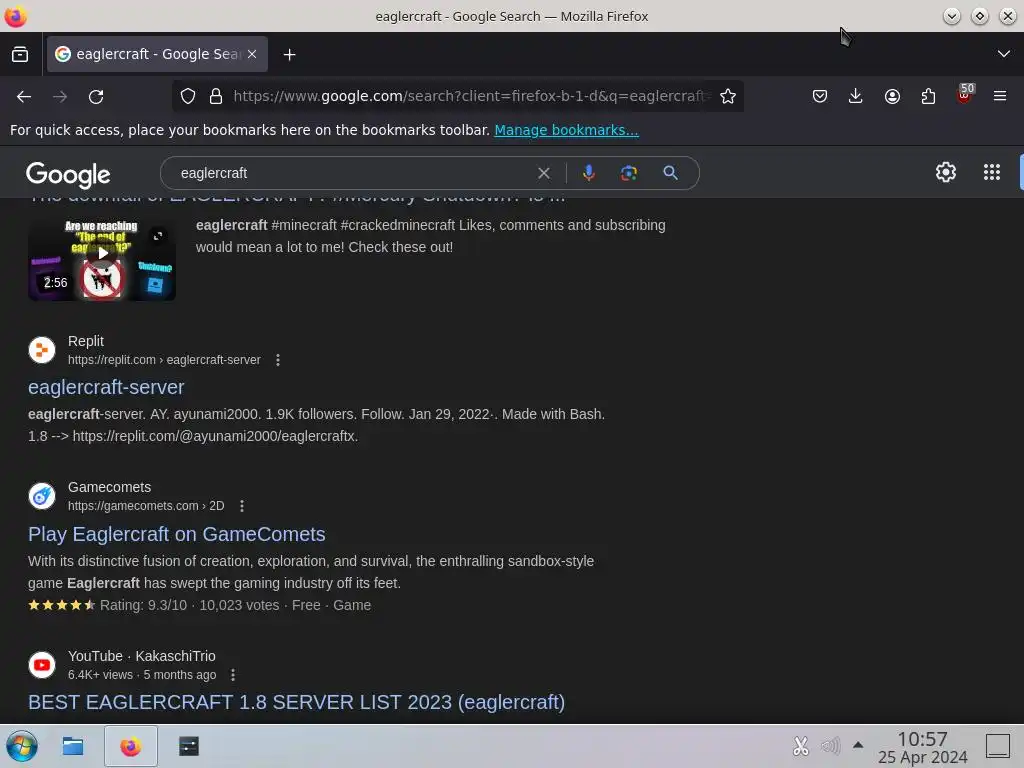The width and height of the screenshot is (1024, 768).
Task: Start voice search with the microphone icon
Action: tap(588, 173)
